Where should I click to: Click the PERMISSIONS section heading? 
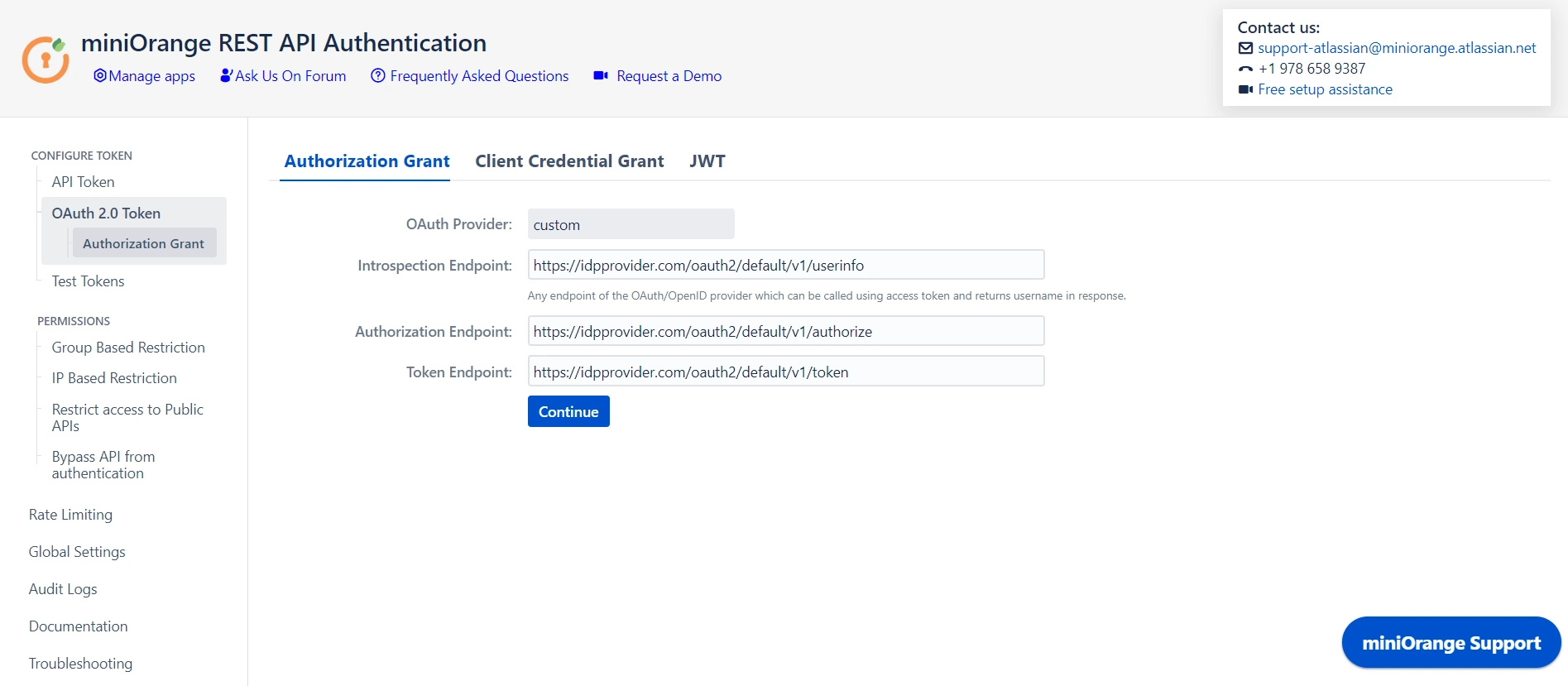[x=74, y=321]
